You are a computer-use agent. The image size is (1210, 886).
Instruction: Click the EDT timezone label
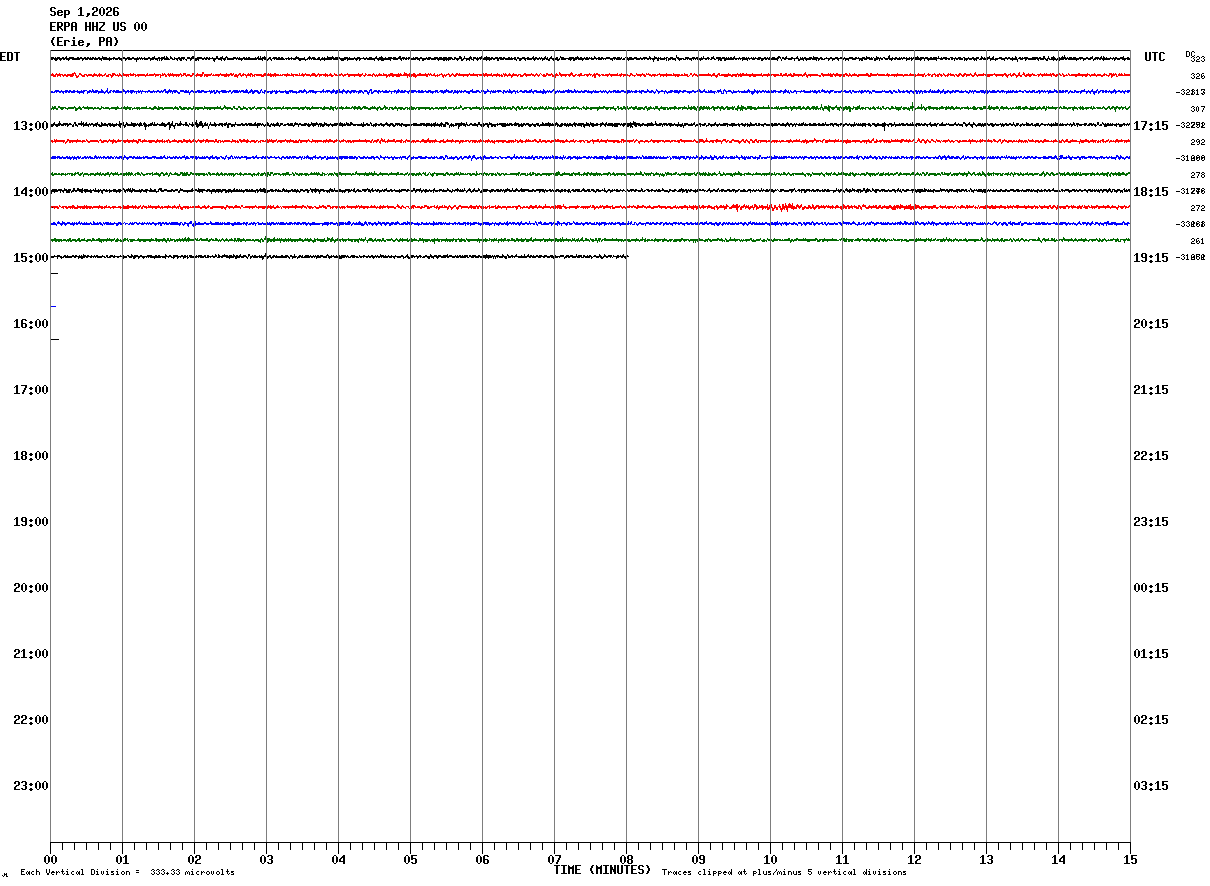click(x=10, y=57)
